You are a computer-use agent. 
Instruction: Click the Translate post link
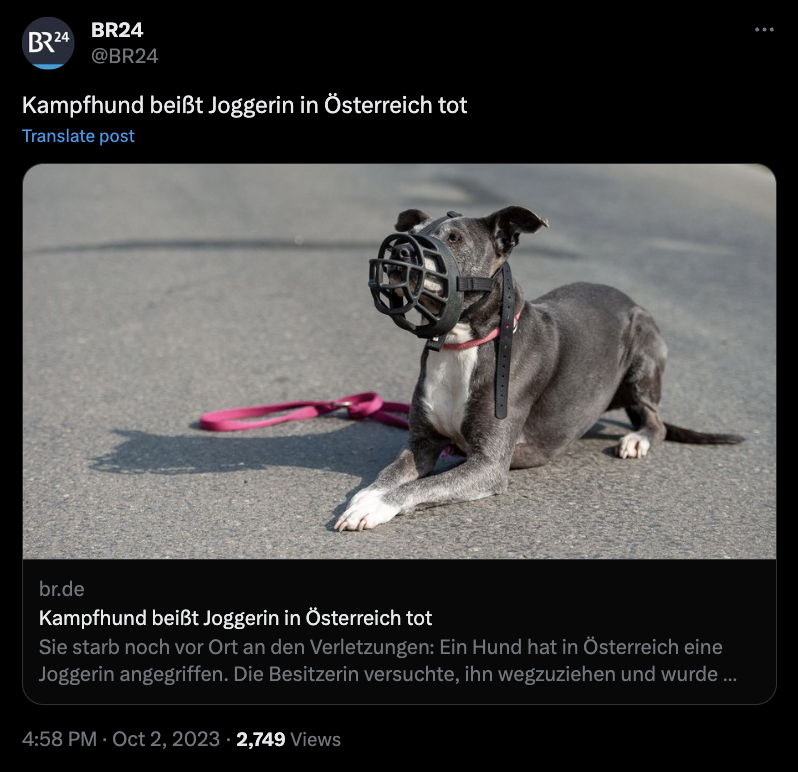(x=78, y=136)
